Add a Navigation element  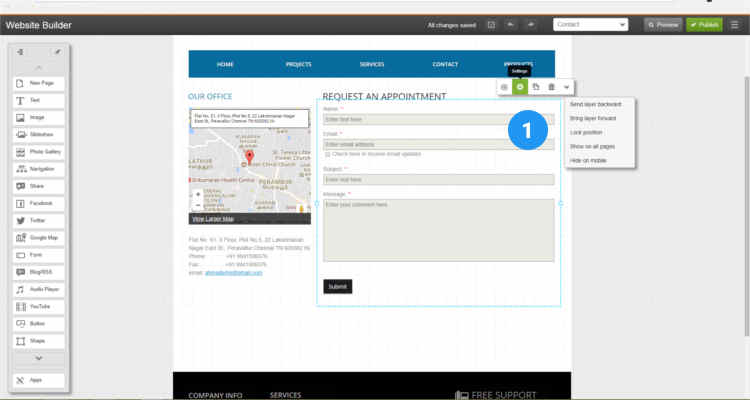[39, 169]
